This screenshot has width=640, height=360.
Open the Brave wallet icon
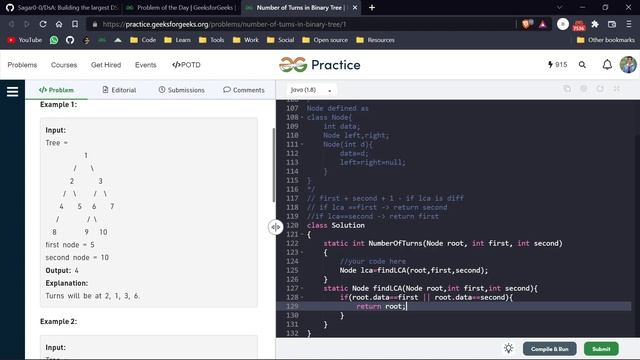pos(611,24)
